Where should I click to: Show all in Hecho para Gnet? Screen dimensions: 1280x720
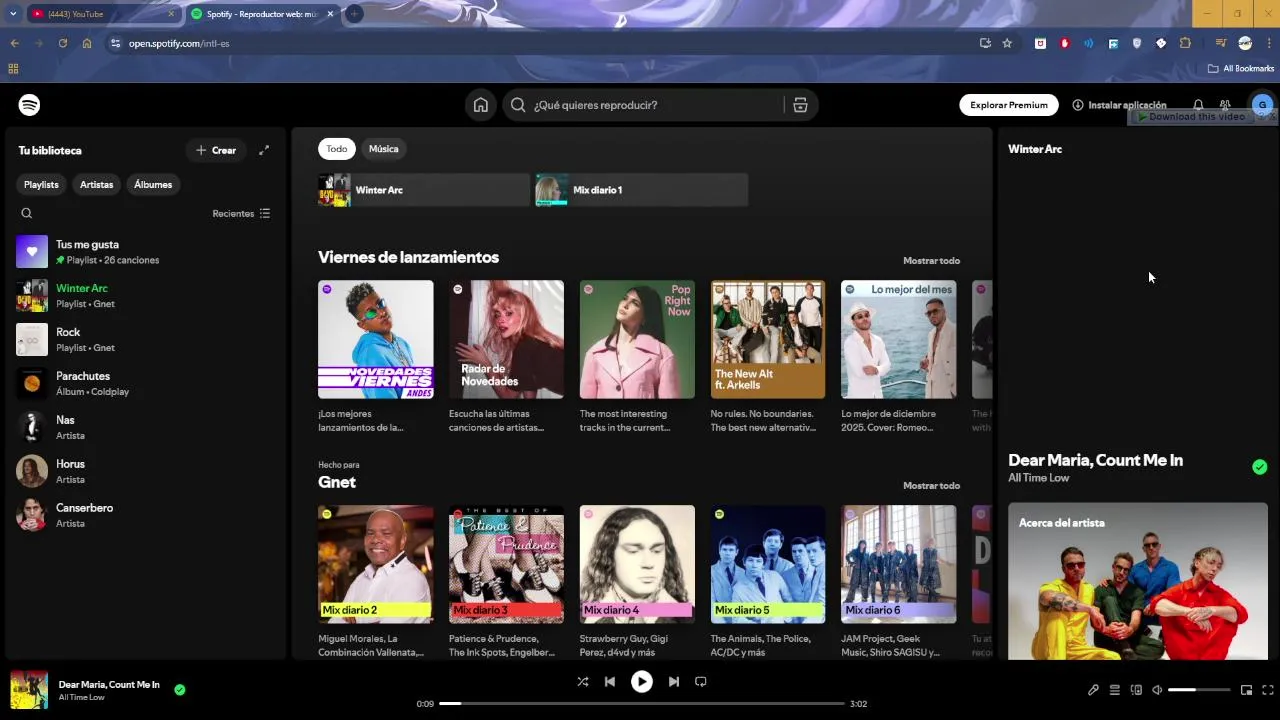[931, 486]
